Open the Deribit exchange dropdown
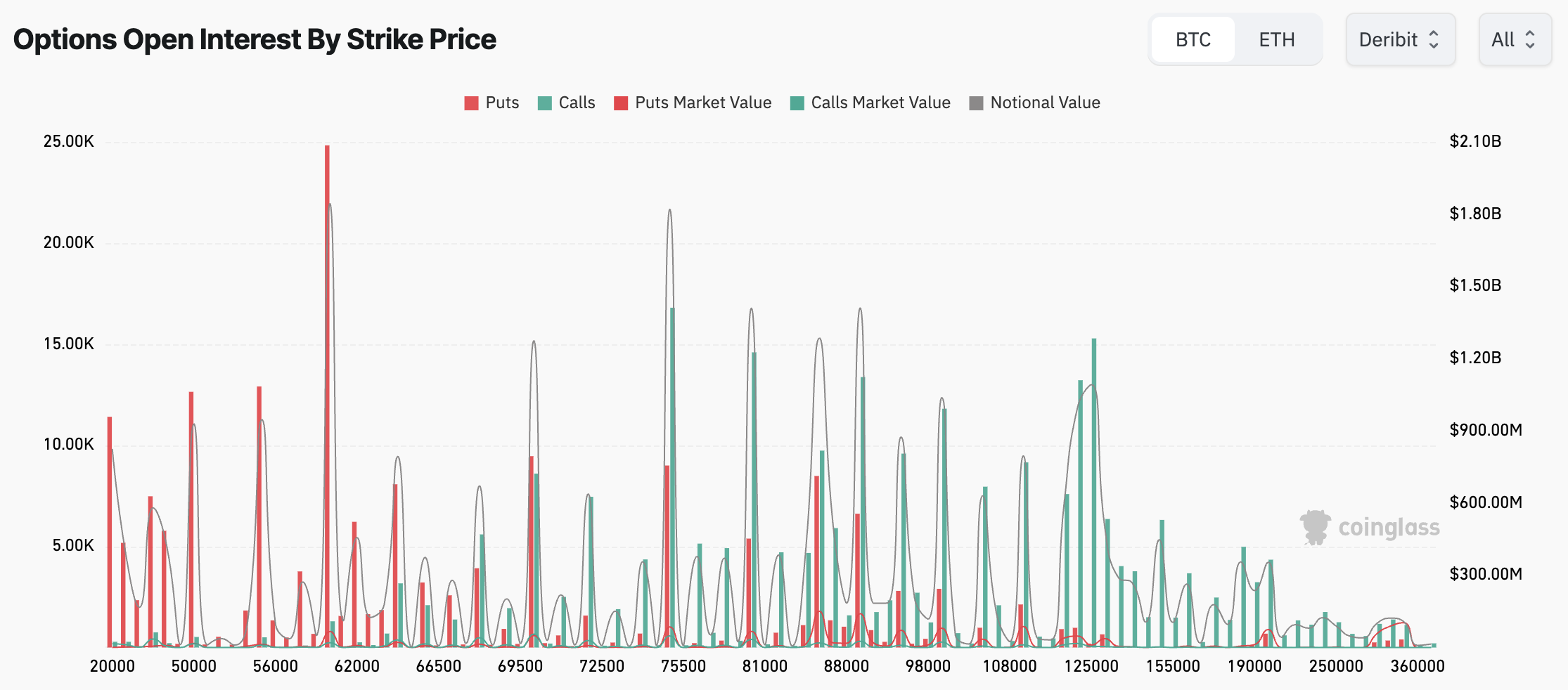This screenshot has height=690, width=1568. [x=1400, y=40]
